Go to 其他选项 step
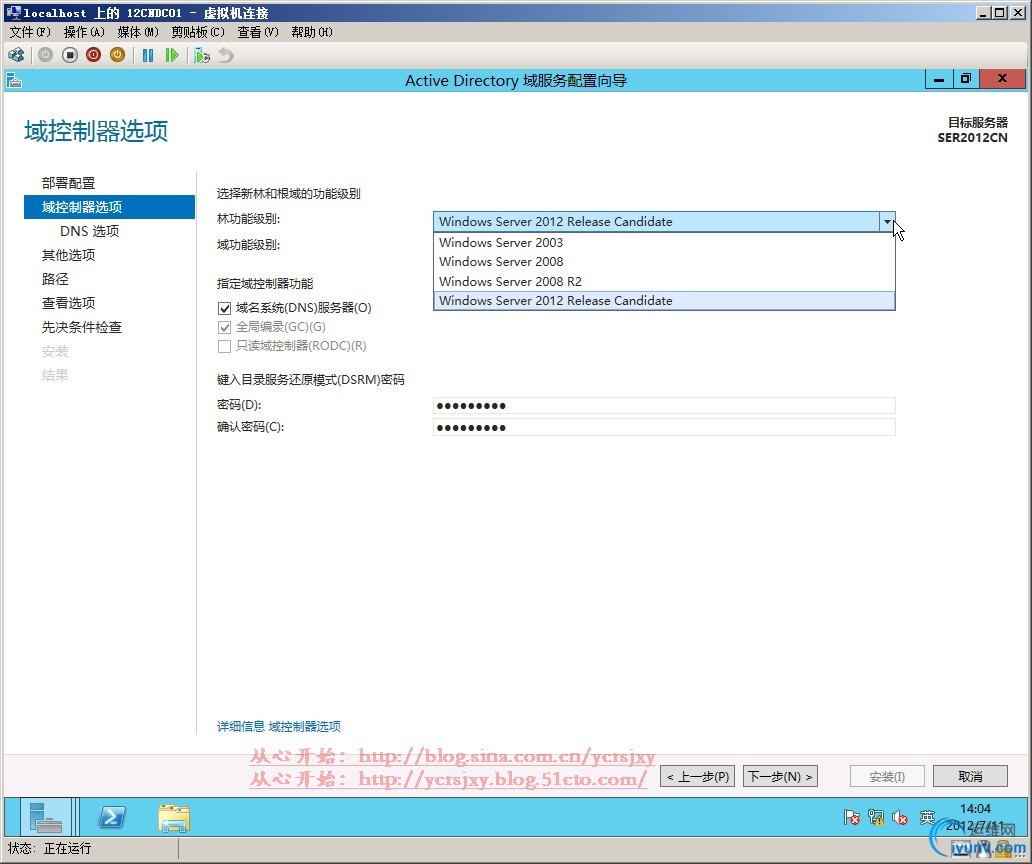The width and height of the screenshot is (1032, 864). (x=68, y=255)
